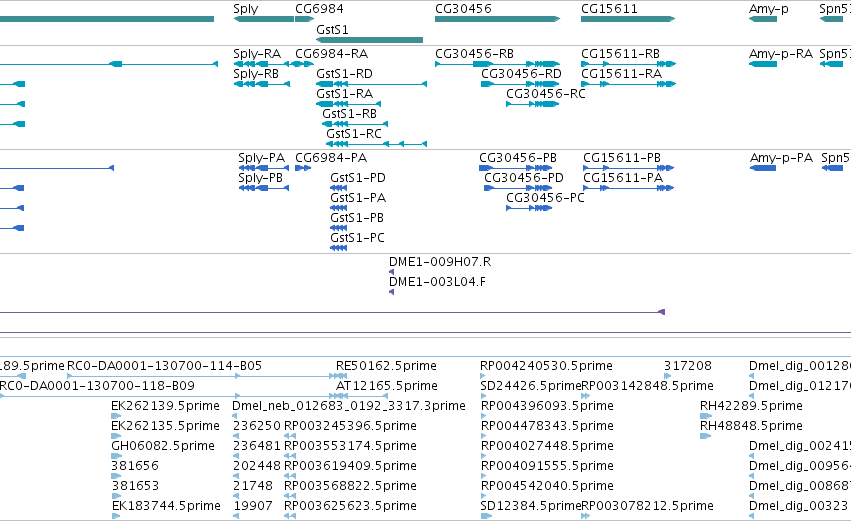Click the Sply-PA protein label
This screenshot has height=521, width=851.
click(x=261, y=158)
